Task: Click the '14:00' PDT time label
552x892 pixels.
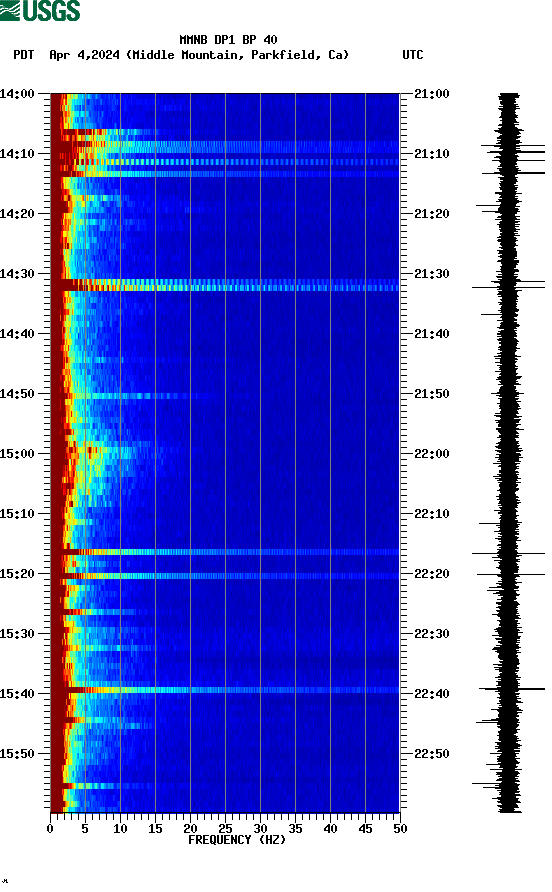Action: (17, 94)
